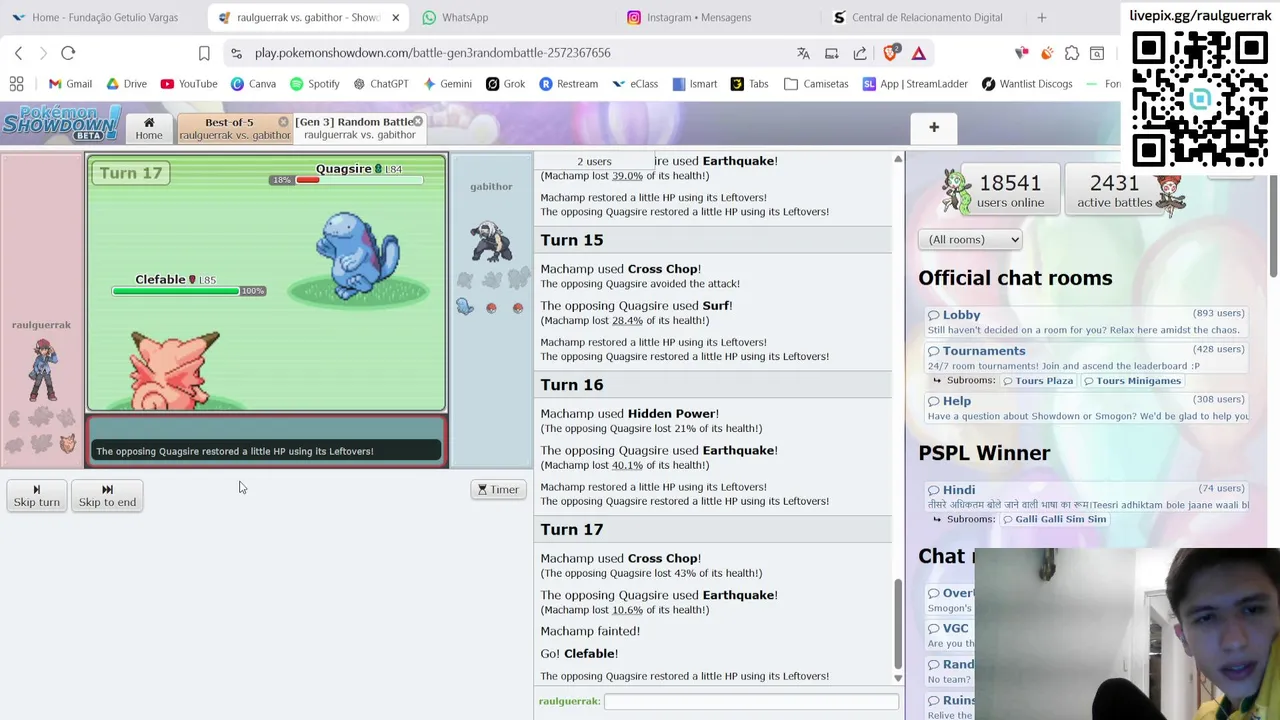Viewport: 1280px width, 720px height.
Task: Click the battle log scrollbar up arrow
Action: [x=897, y=160]
